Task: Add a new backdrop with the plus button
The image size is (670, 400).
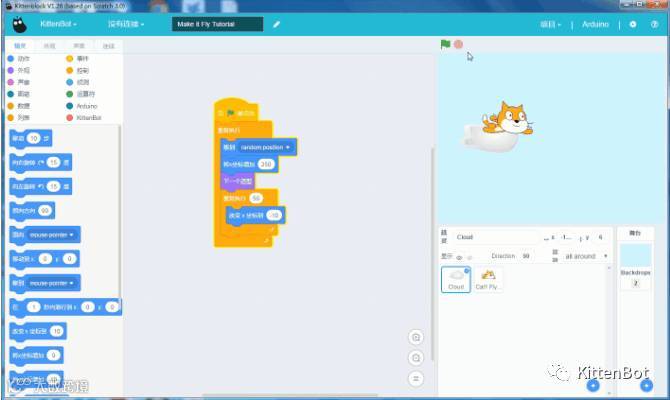Action: click(x=646, y=385)
